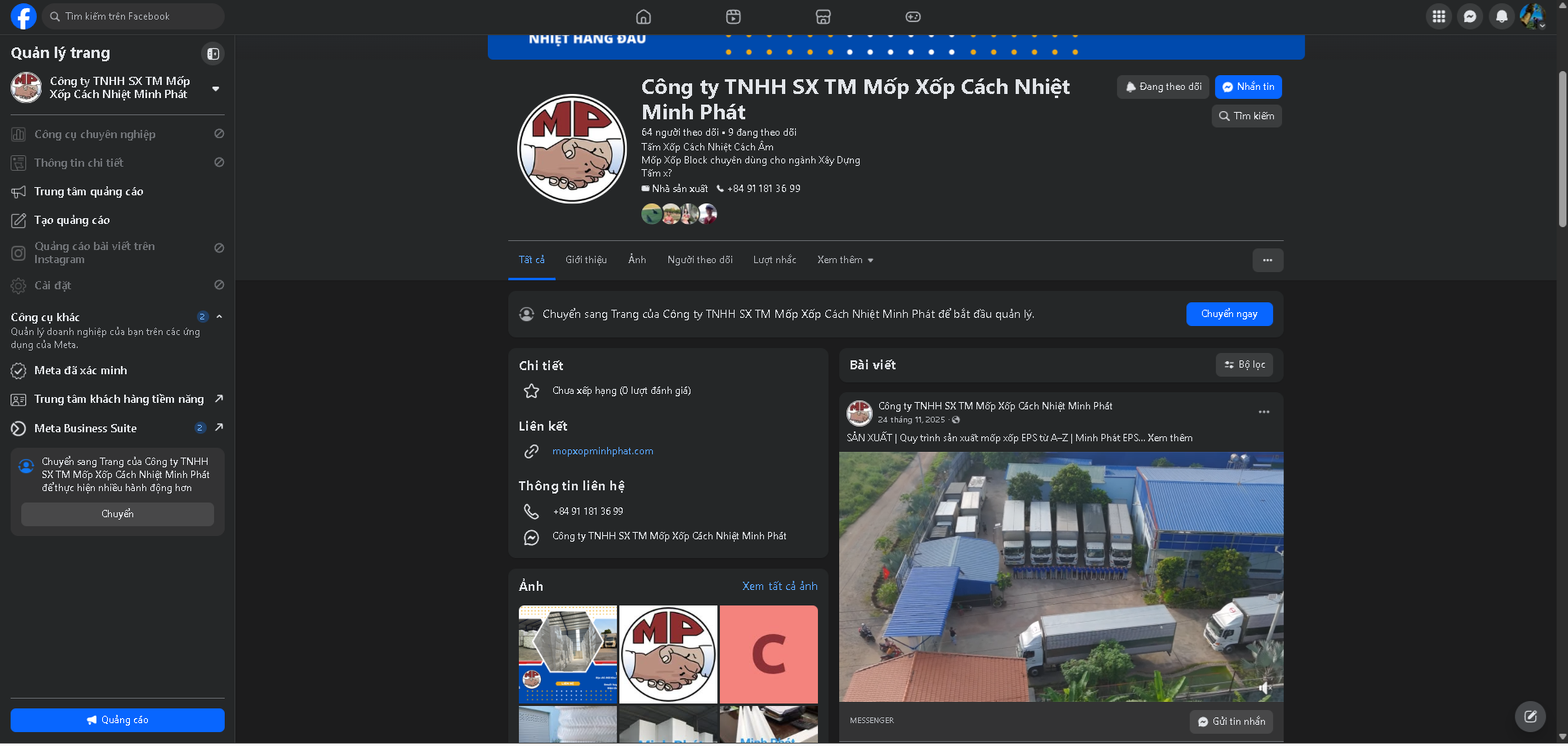Open the Facebook Home icon
The height and width of the screenshot is (746, 1568).
tap(644, 16)
